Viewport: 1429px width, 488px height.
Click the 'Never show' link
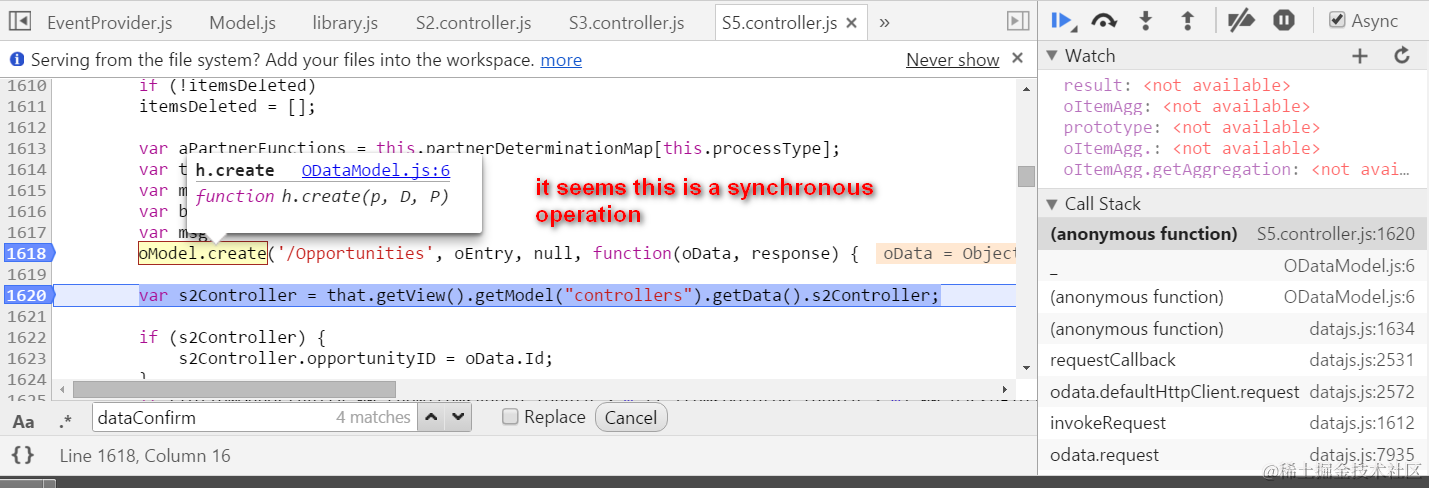[952, 60]
